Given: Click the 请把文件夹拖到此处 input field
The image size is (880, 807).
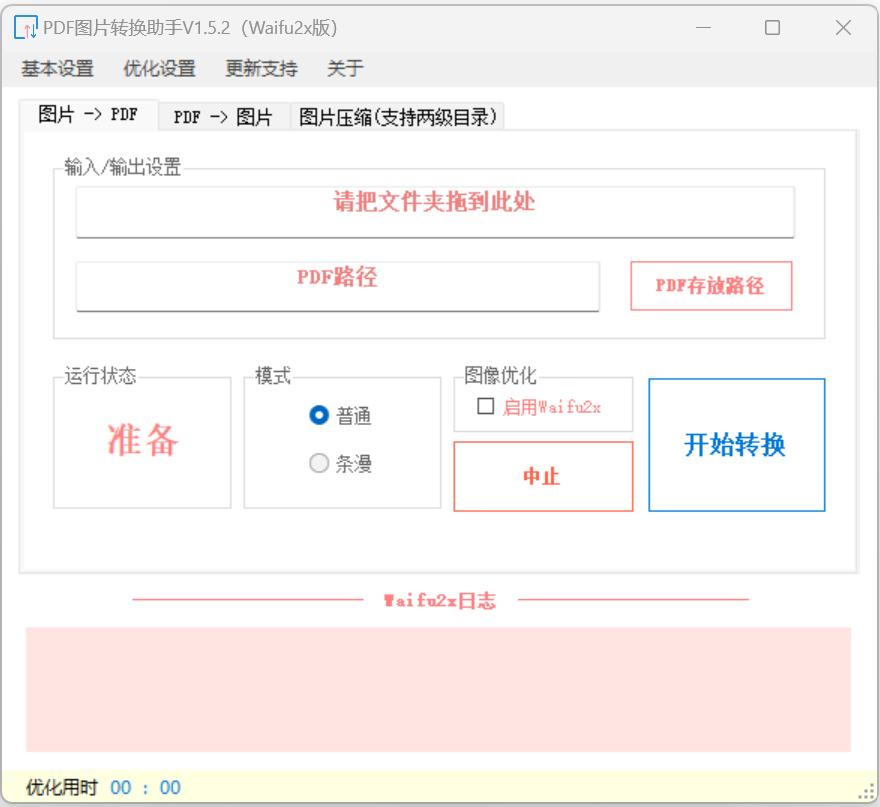Looking at the screenshot, I should (x=435, y=212).
